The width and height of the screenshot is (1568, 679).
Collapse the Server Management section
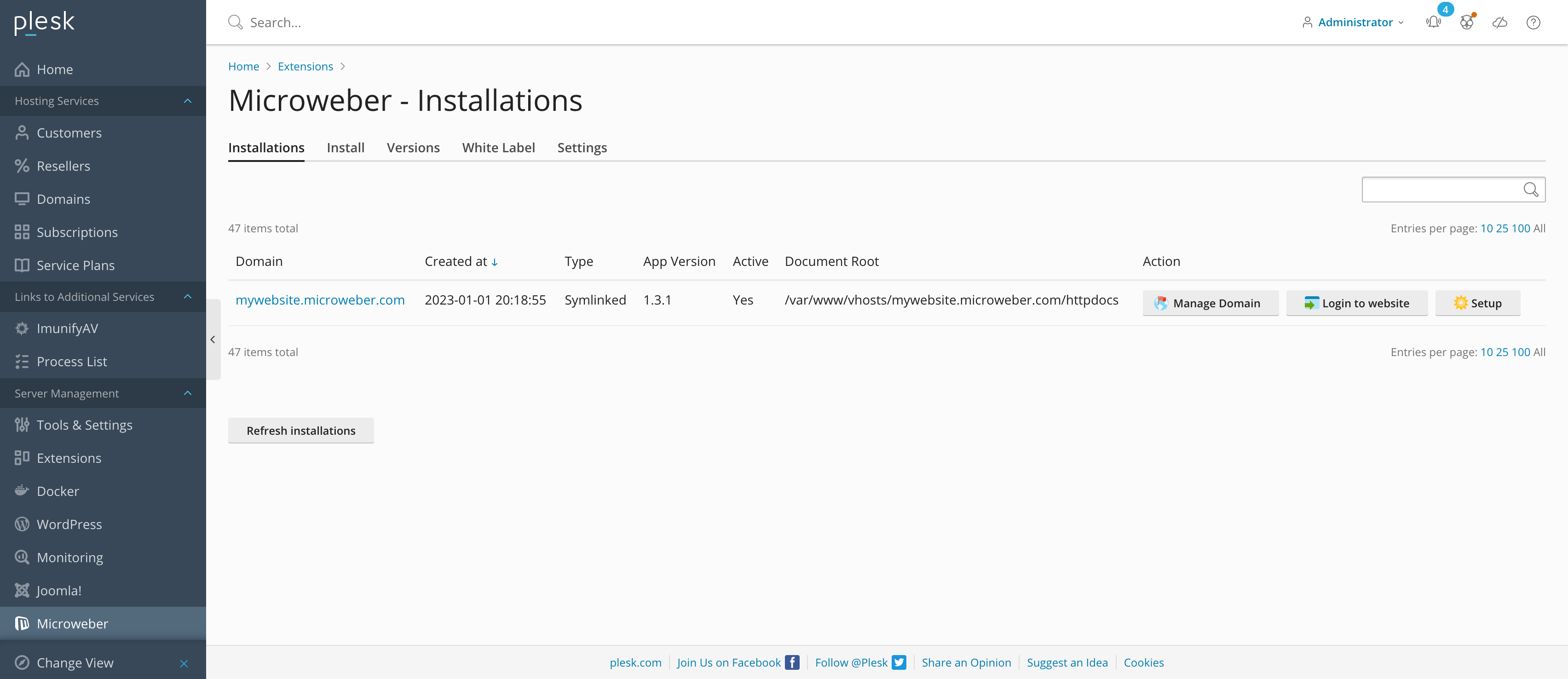tap(187, 394)
